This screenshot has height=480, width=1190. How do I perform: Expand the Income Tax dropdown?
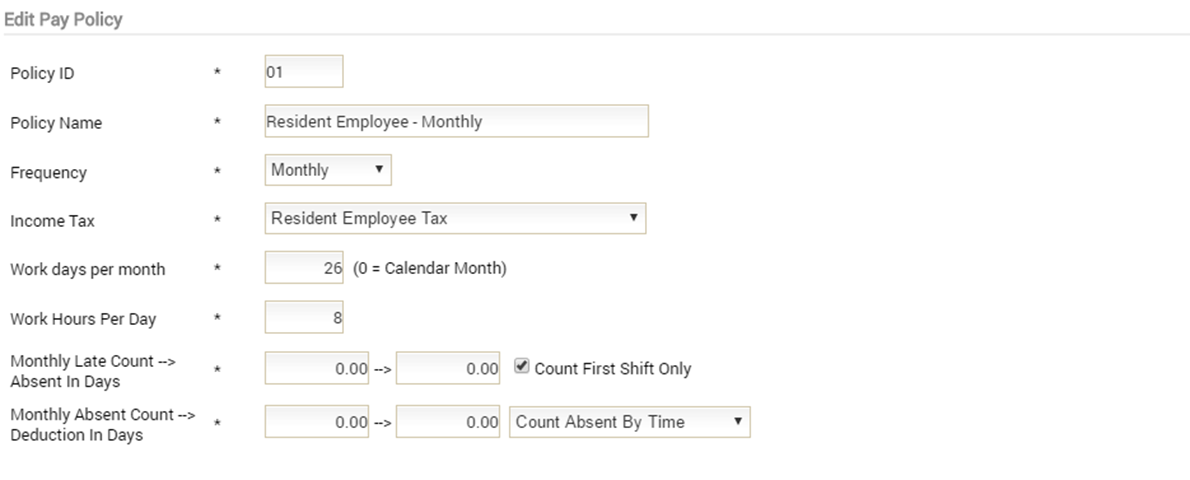point(455,218)
